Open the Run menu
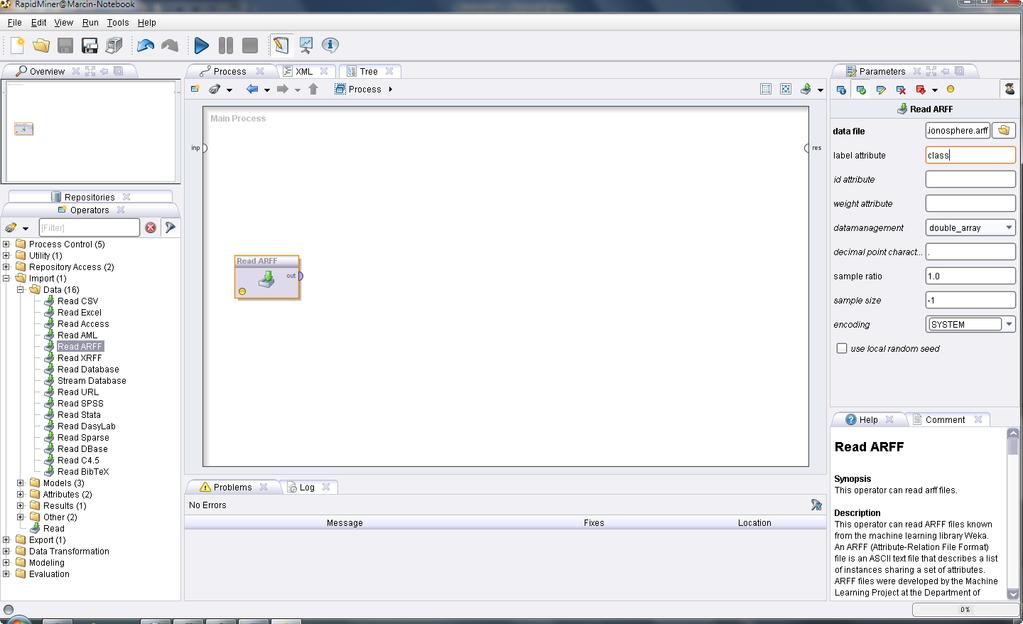 (90, 22)
